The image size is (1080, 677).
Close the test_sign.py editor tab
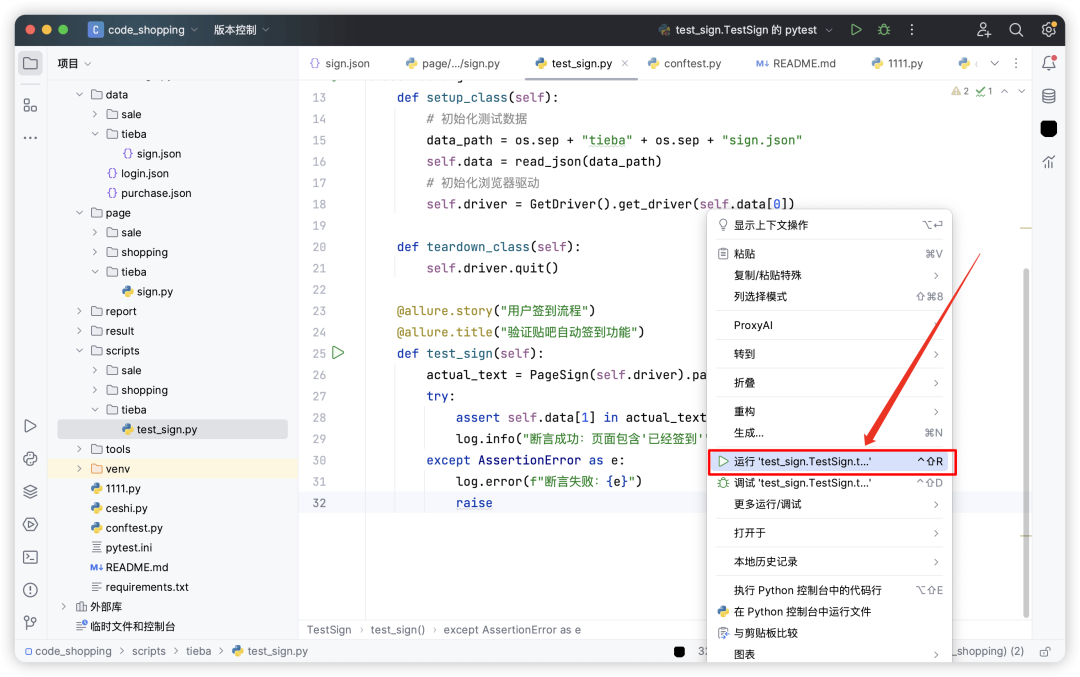625,63
